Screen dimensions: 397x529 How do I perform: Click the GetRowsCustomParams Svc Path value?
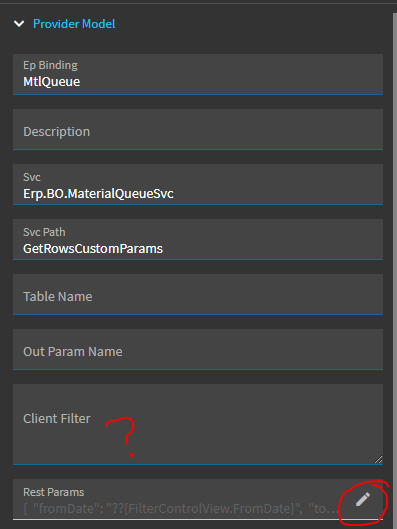[x=93, y=249]
